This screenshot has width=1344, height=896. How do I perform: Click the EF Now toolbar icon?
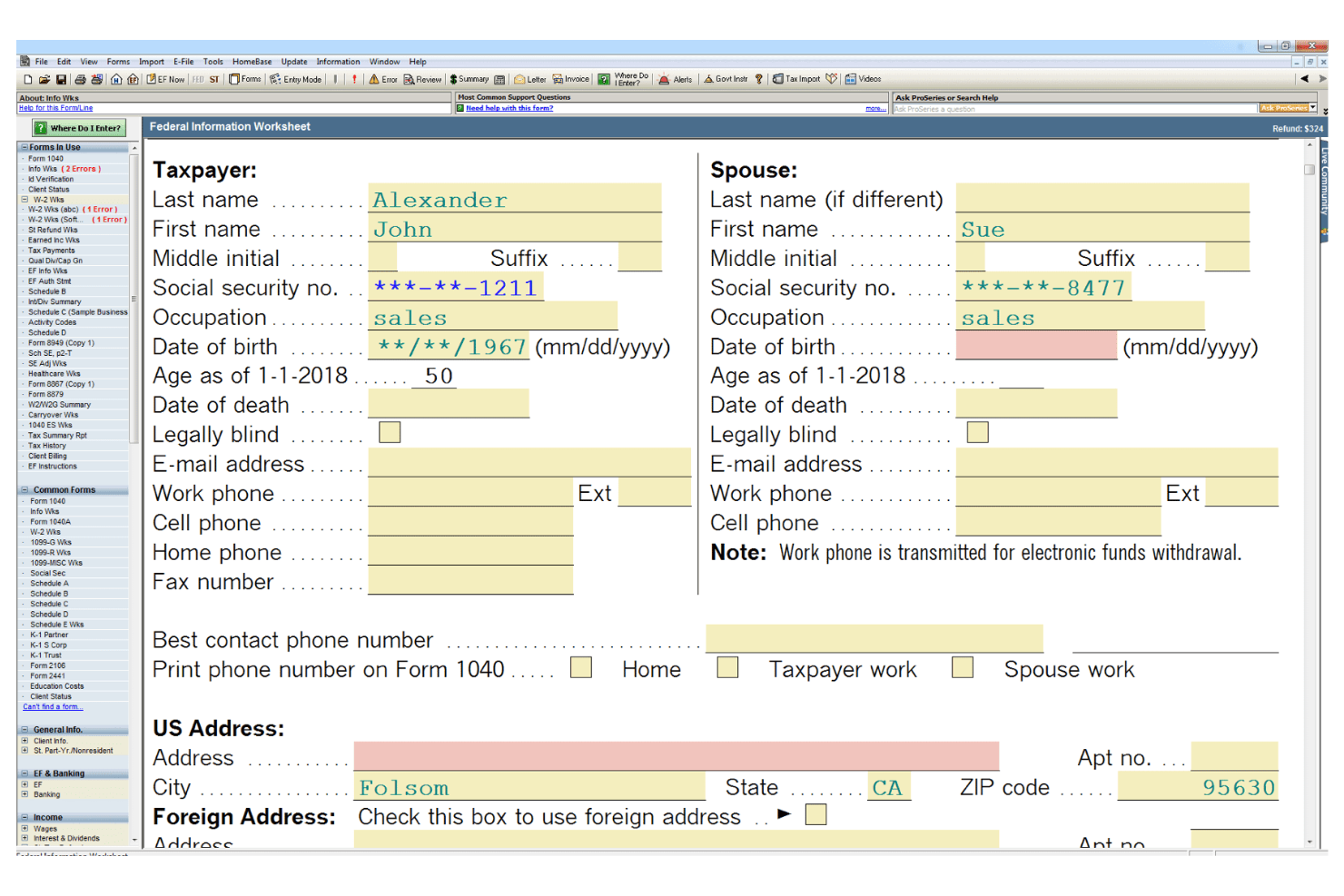[165, 79]
